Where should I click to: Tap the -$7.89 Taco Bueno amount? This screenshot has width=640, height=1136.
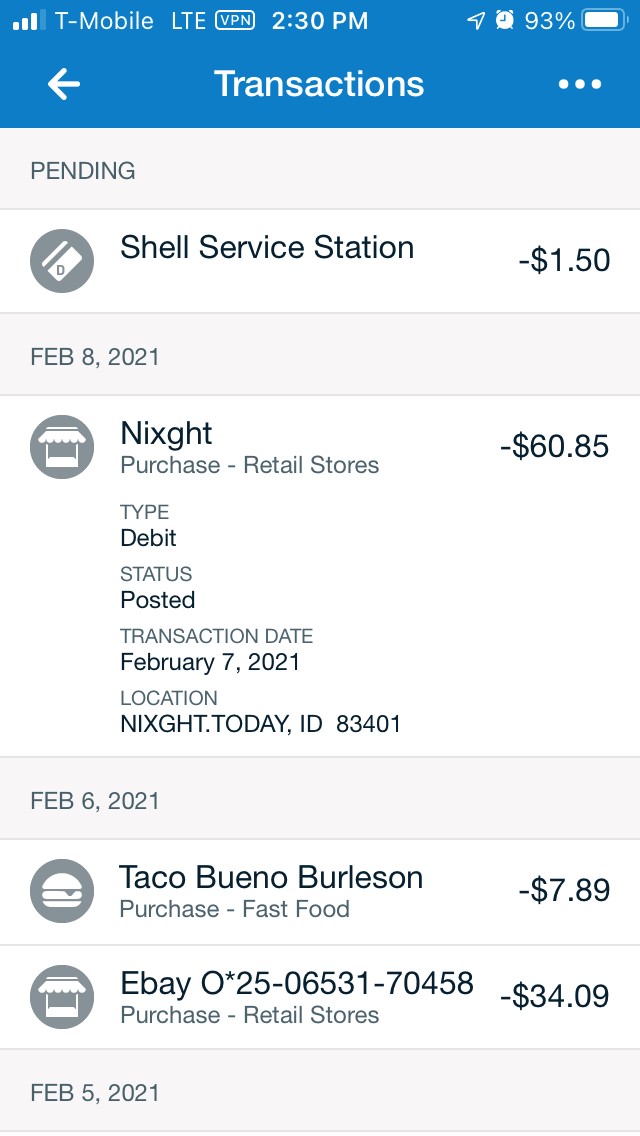pyautogui.click(x=564, y=890)
